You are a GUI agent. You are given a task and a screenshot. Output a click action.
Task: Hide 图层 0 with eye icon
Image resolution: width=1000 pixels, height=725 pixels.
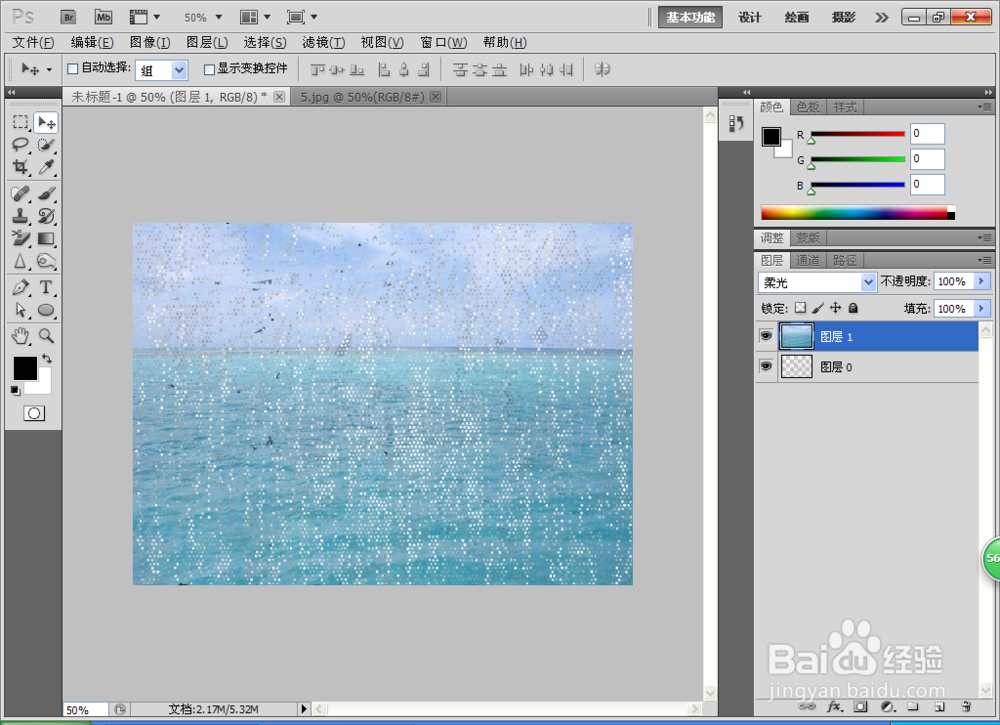pyautogui.click(x=766, y=366)
